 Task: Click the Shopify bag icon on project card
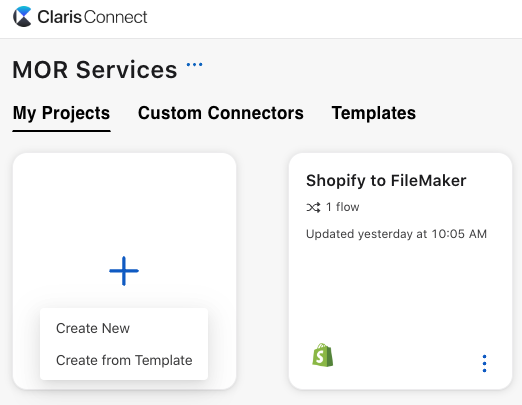pos(323,355)
